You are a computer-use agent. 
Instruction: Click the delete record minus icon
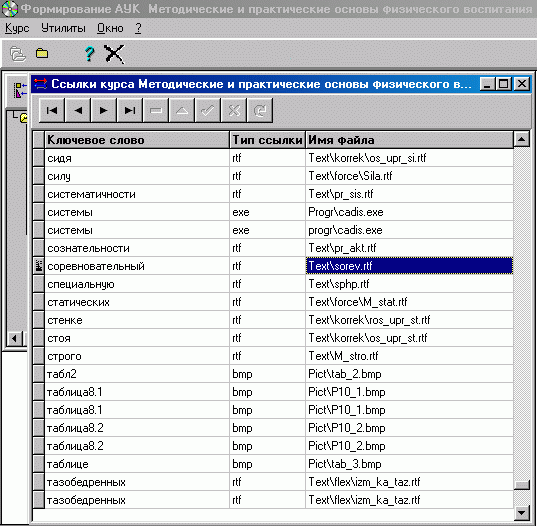tap(156, 110)
